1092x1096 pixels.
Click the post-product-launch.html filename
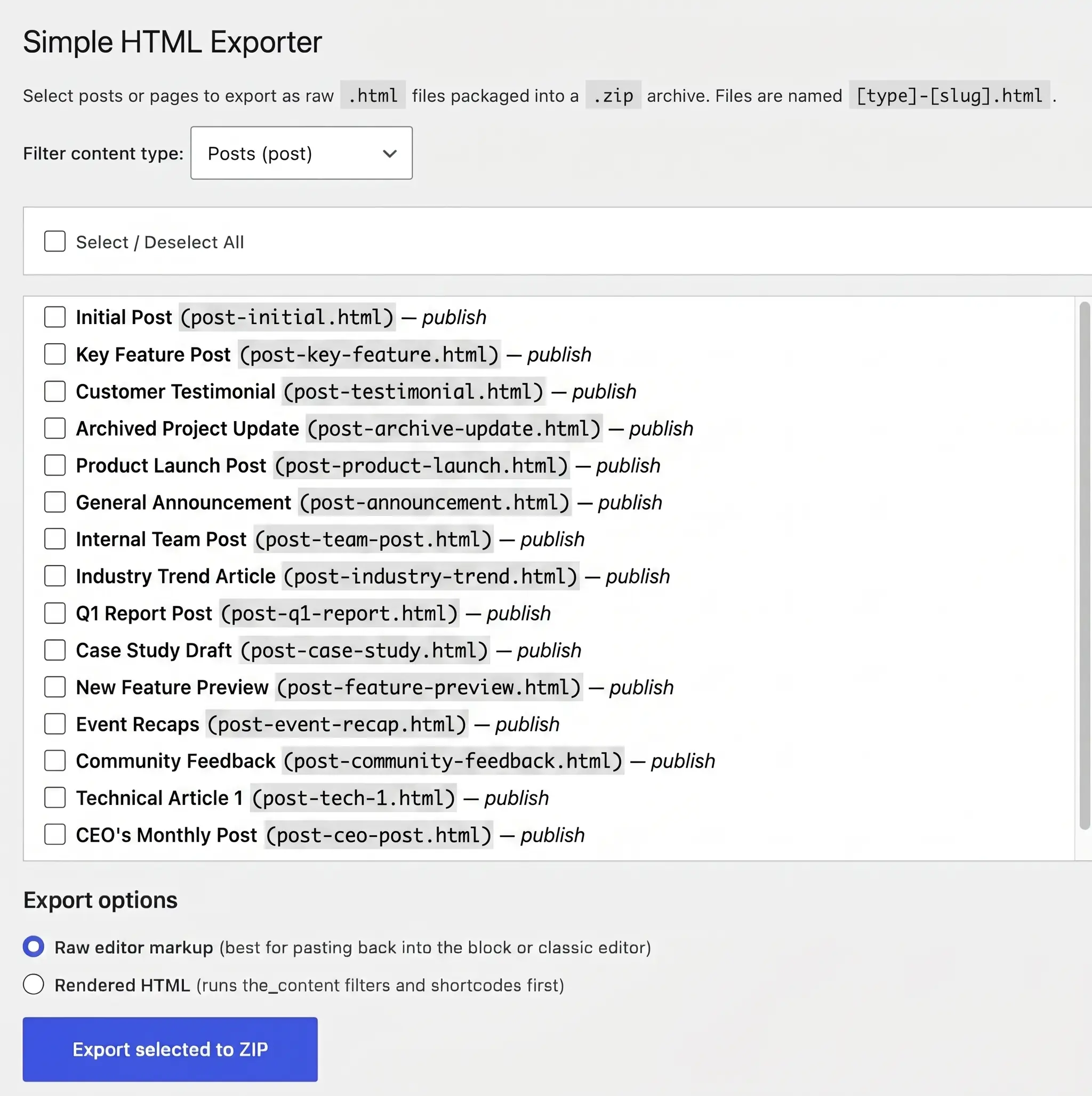[x=422, y=465]
